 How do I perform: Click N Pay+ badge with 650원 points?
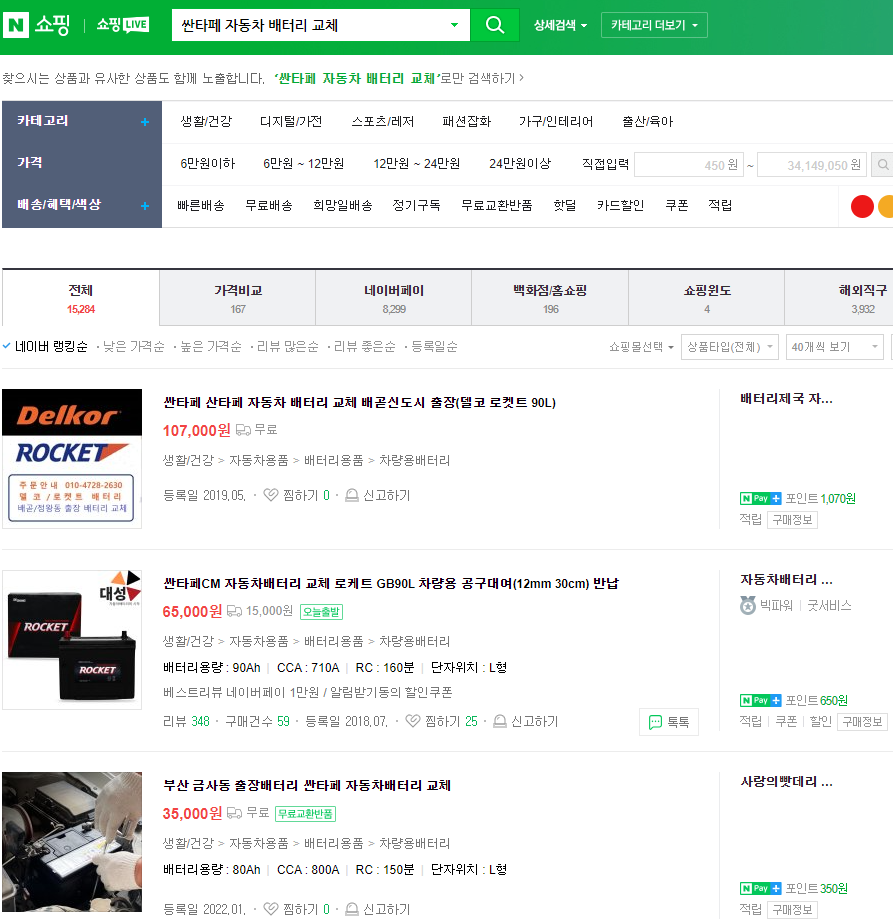(x=760, y=701)
